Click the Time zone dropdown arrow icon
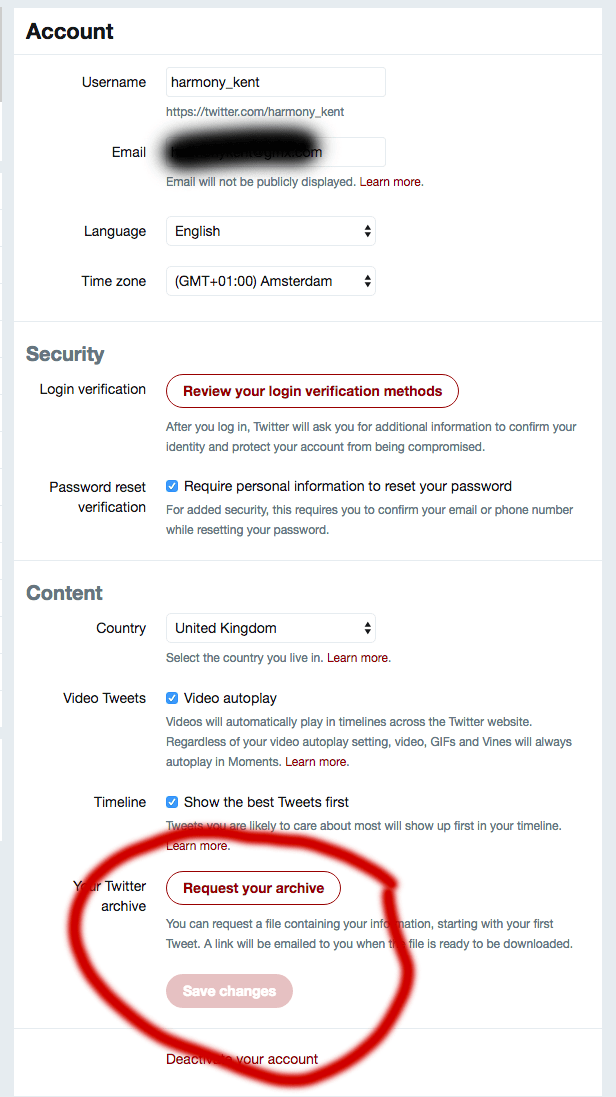The width and height of the screenshot is (616, 1097). 368,281
